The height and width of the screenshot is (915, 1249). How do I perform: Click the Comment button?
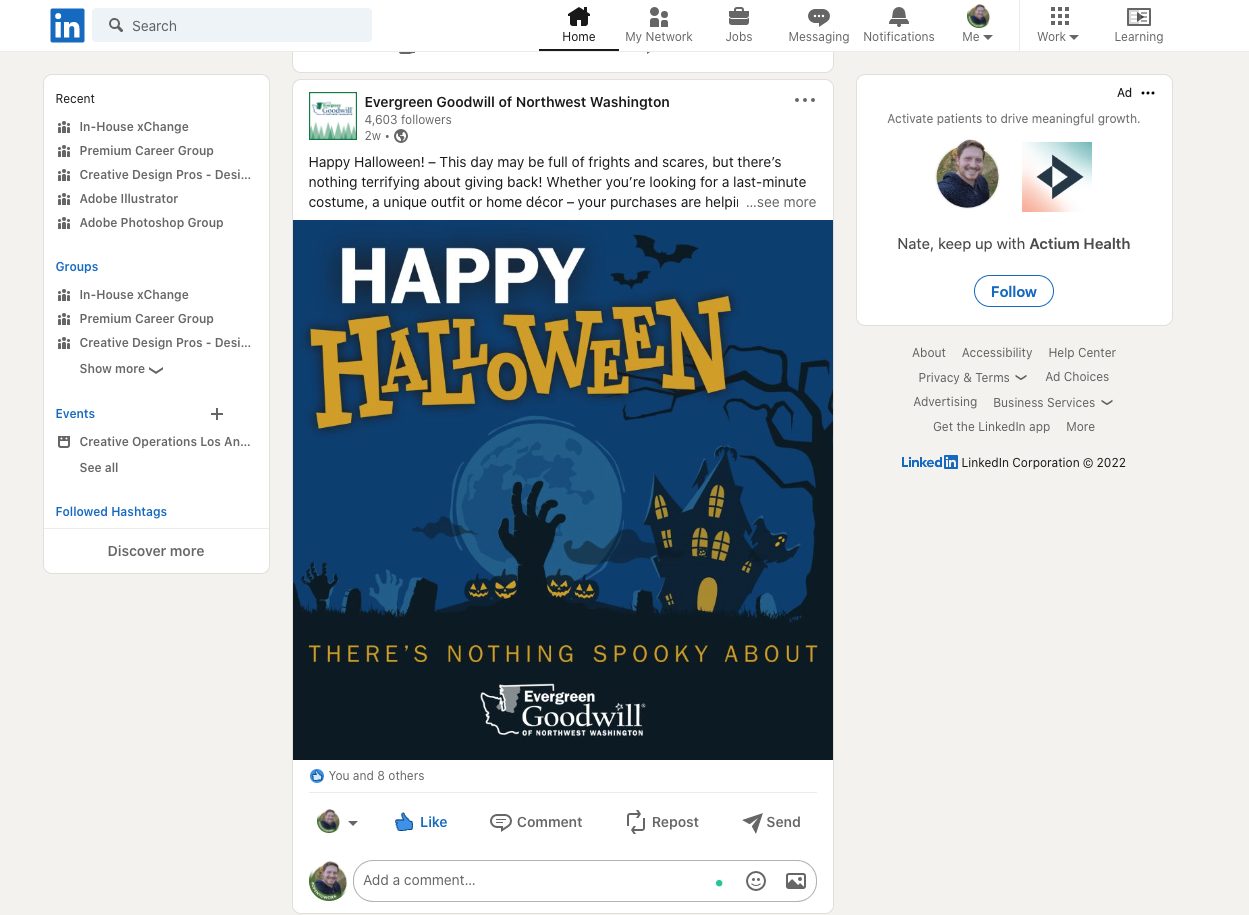pyautogui.click(x=536, y=822)
